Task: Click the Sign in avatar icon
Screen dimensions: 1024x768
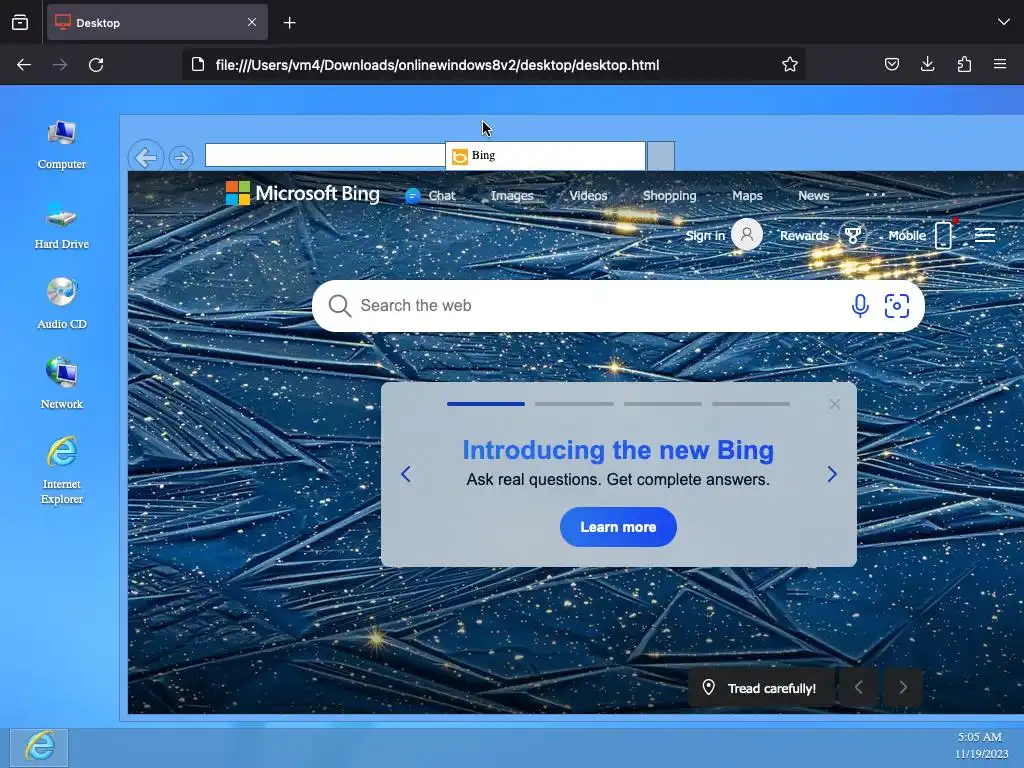Action: click(x=747, y=234)
